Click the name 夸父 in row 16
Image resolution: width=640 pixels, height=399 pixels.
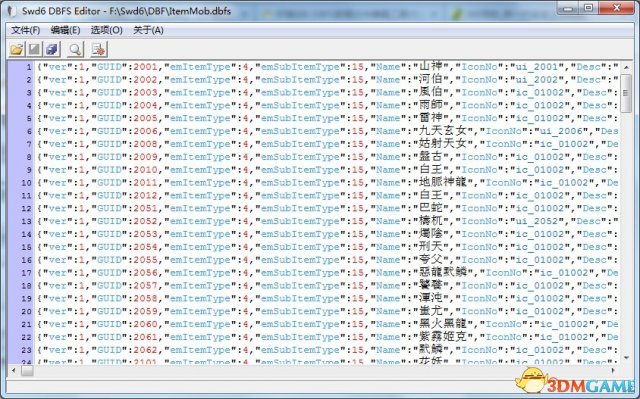pos(431,260)
